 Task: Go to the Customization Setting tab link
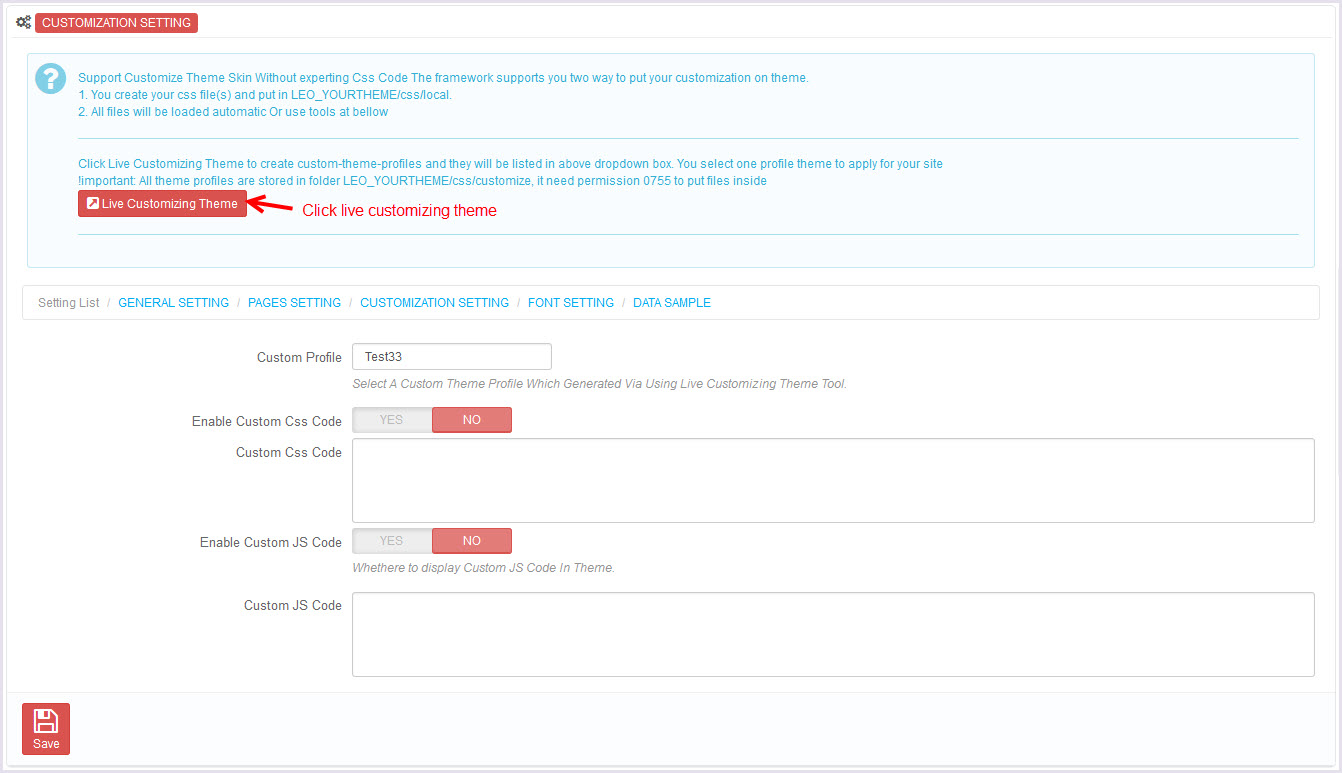pyautogui.click(x=434, y=303)
